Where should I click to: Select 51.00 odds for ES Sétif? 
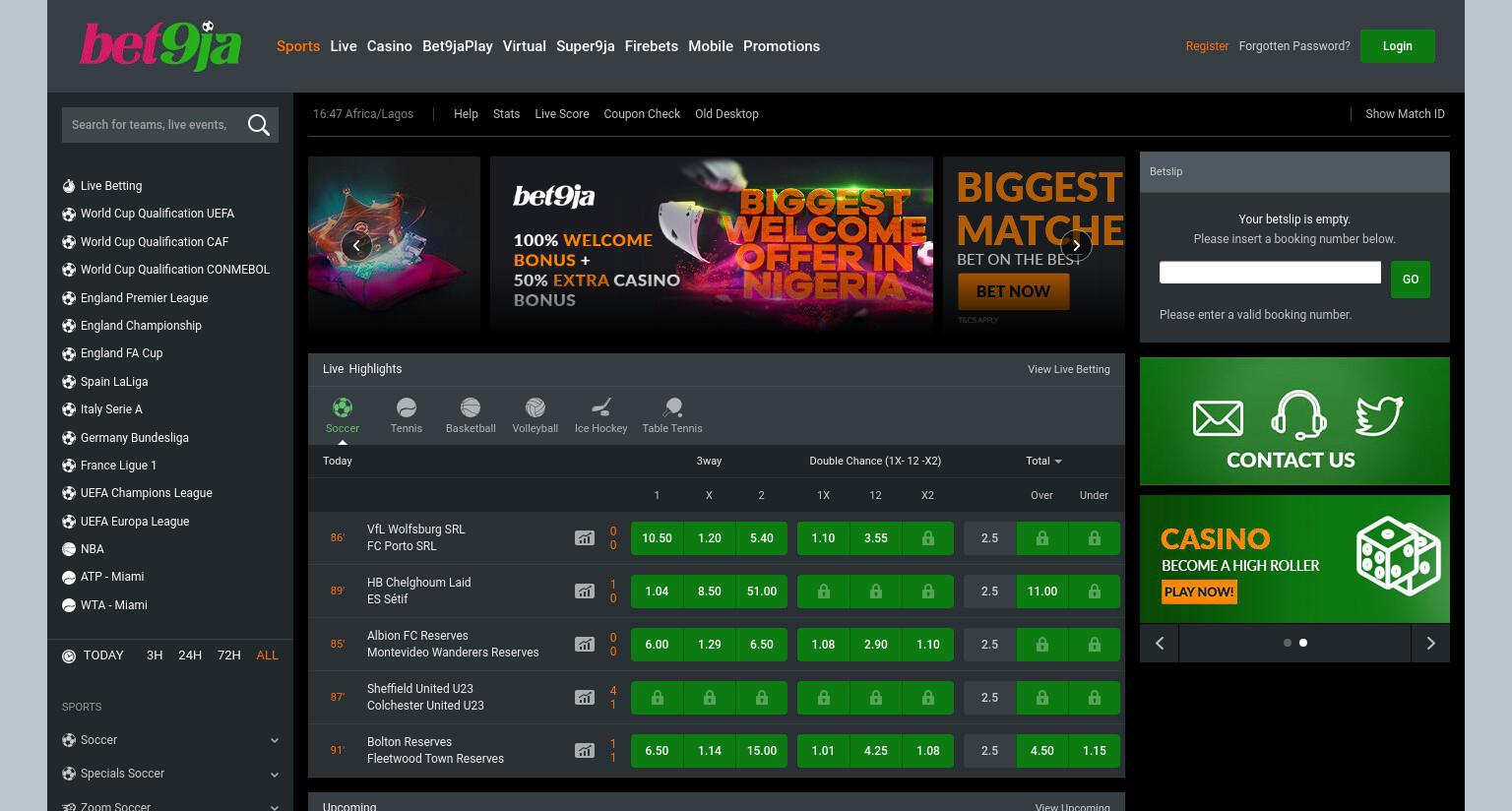pyautogui.click(x=762, y=592)
